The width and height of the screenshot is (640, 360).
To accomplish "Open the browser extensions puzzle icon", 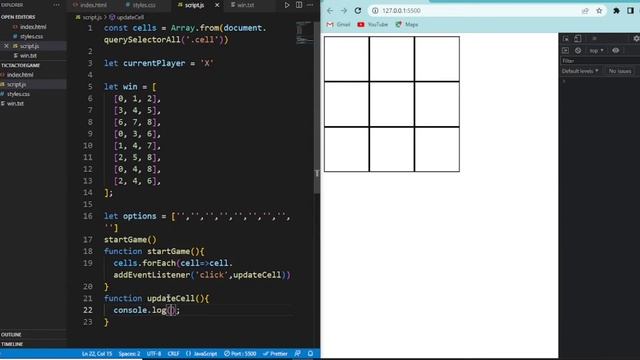I will 616,11.
